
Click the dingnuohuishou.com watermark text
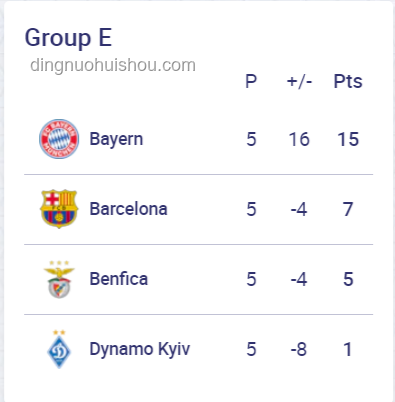point(113,65)
